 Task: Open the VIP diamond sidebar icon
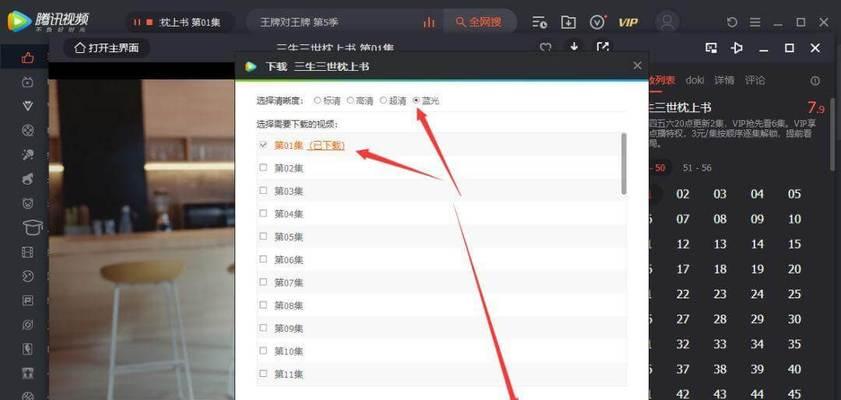point(28,106)
